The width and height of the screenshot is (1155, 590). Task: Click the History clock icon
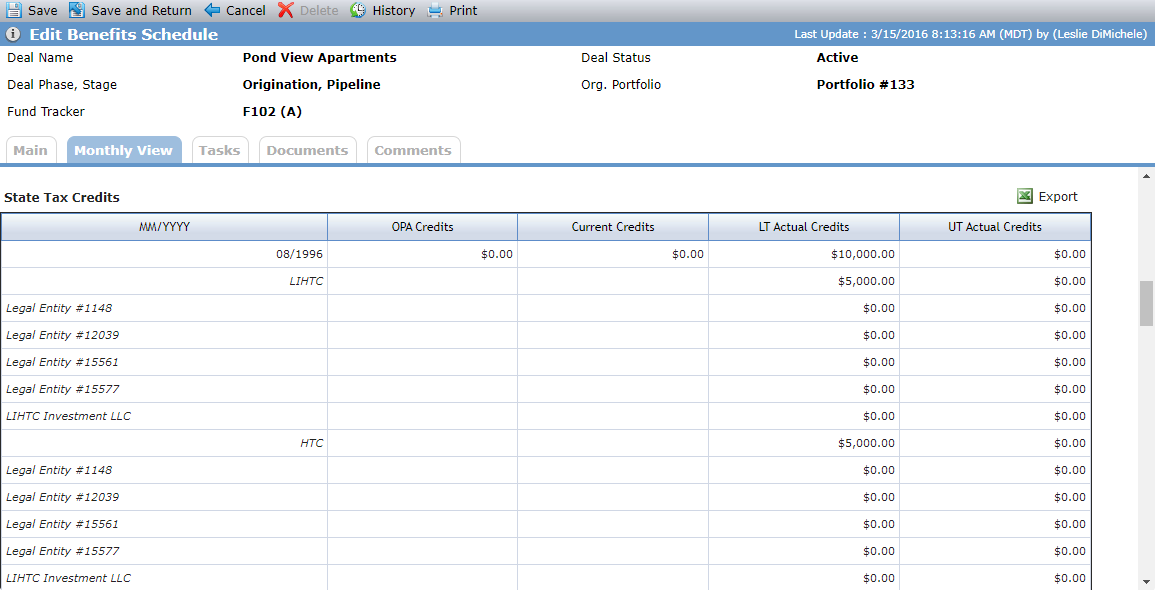point(358,10)
